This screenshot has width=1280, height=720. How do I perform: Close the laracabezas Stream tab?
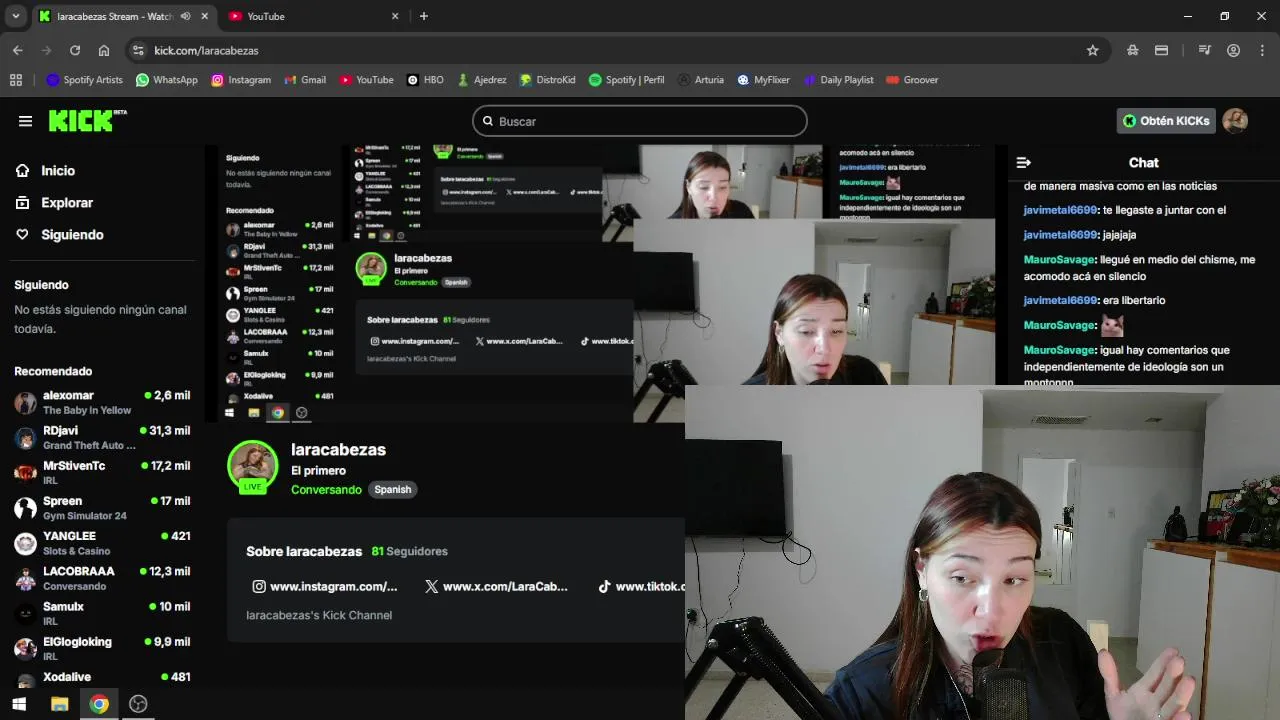coord(205,16)
